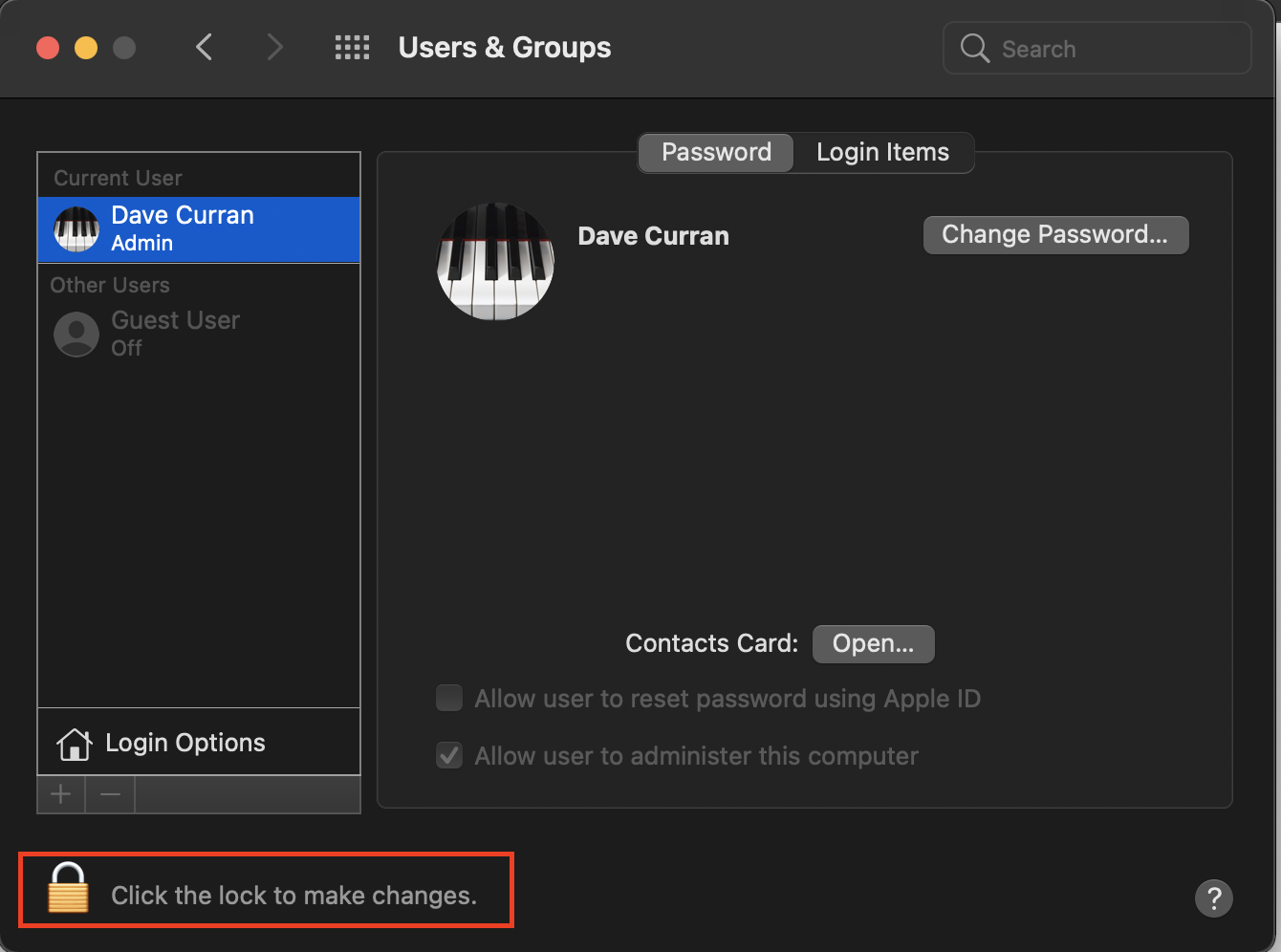Click the gold padlock icon
Viewport: 1281px width, 952px height.
coord(68,889)
